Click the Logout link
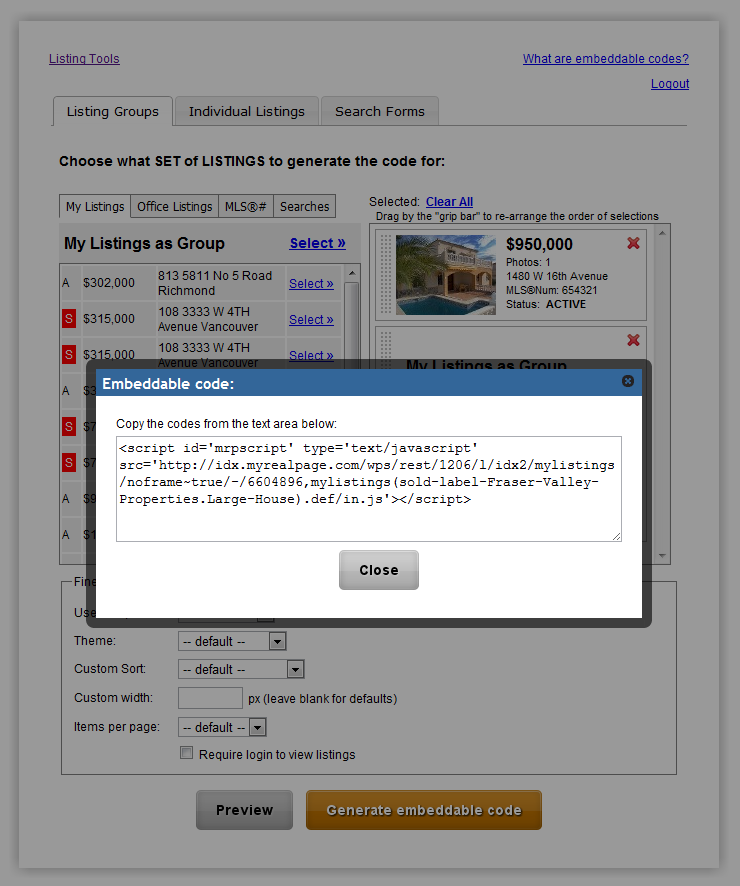The height and width of the screenshot is (886, 740). click(x=670, y=84)
